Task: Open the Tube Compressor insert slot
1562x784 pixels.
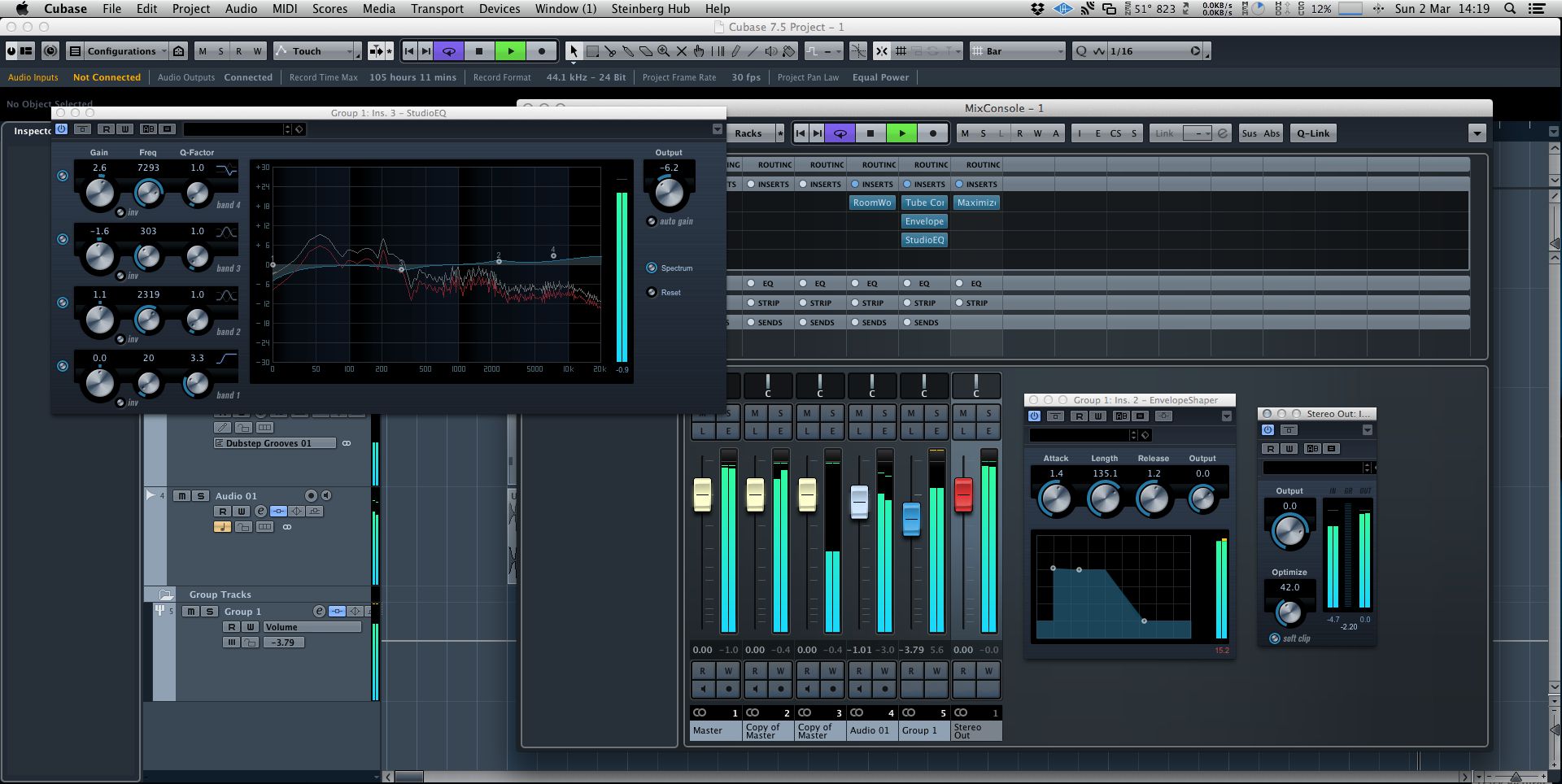Action: tap(924, 203)
